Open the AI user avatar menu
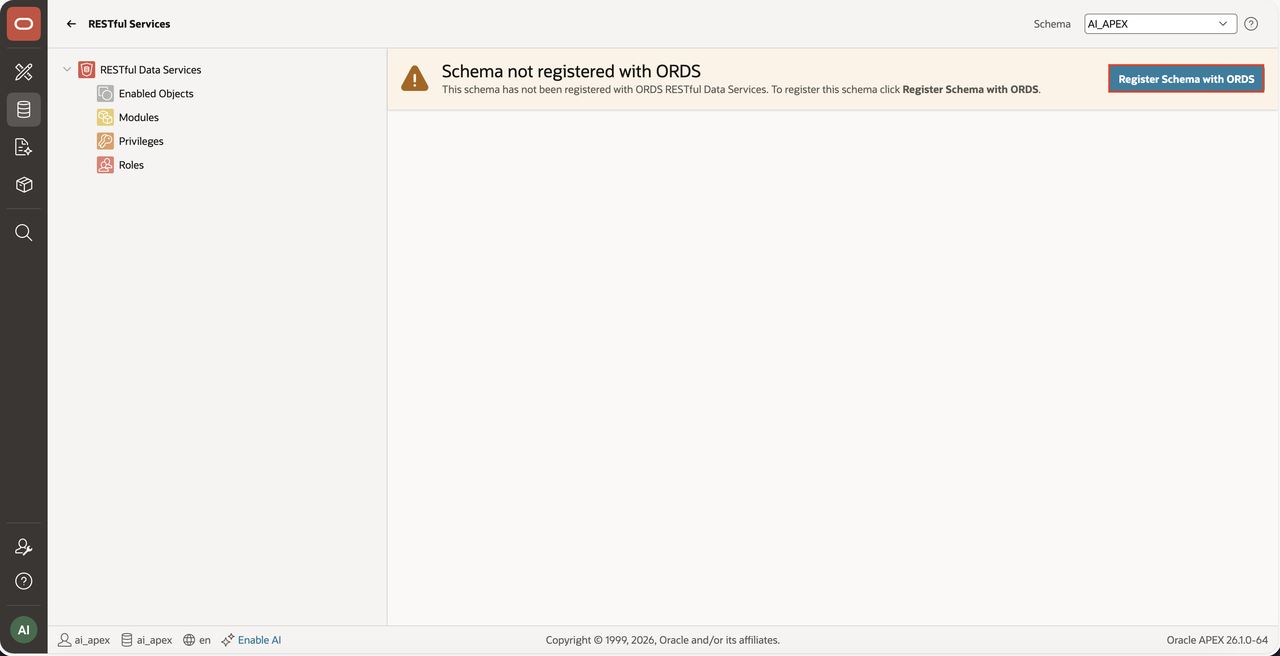1280x656 pixels. 24,630
